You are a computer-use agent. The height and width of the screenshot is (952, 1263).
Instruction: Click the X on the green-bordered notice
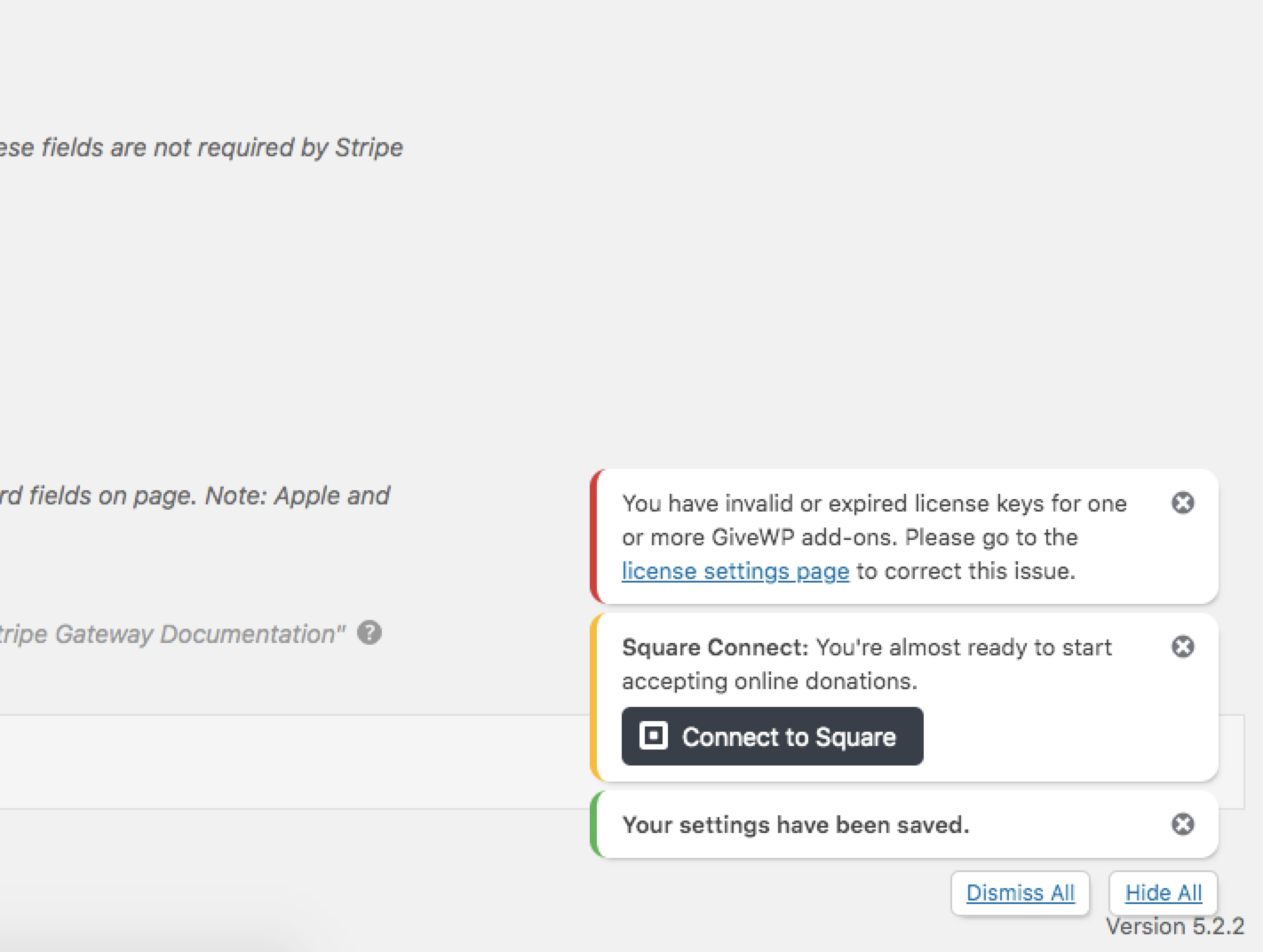point(1182,824)
